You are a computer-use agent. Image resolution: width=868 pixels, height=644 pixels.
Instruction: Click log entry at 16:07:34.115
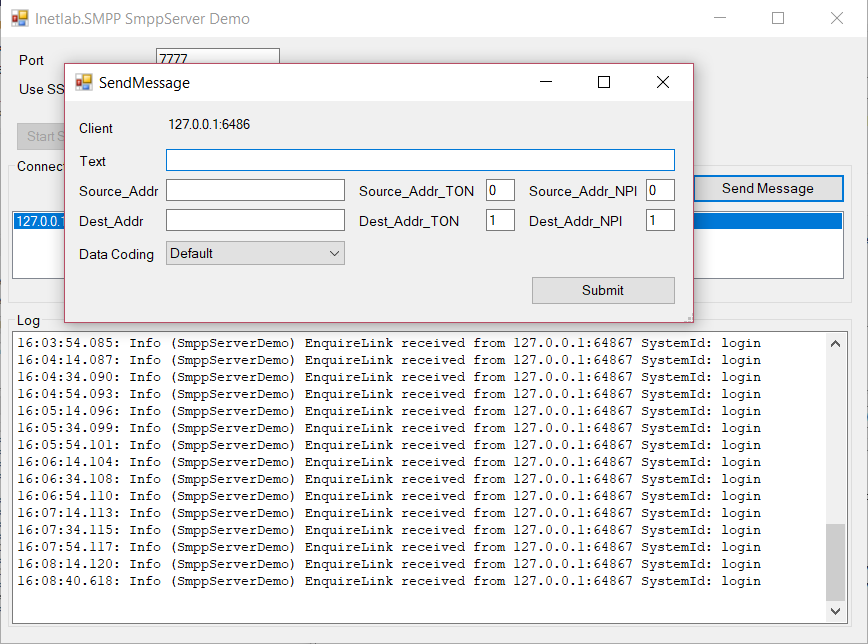(x=389, y=530)
